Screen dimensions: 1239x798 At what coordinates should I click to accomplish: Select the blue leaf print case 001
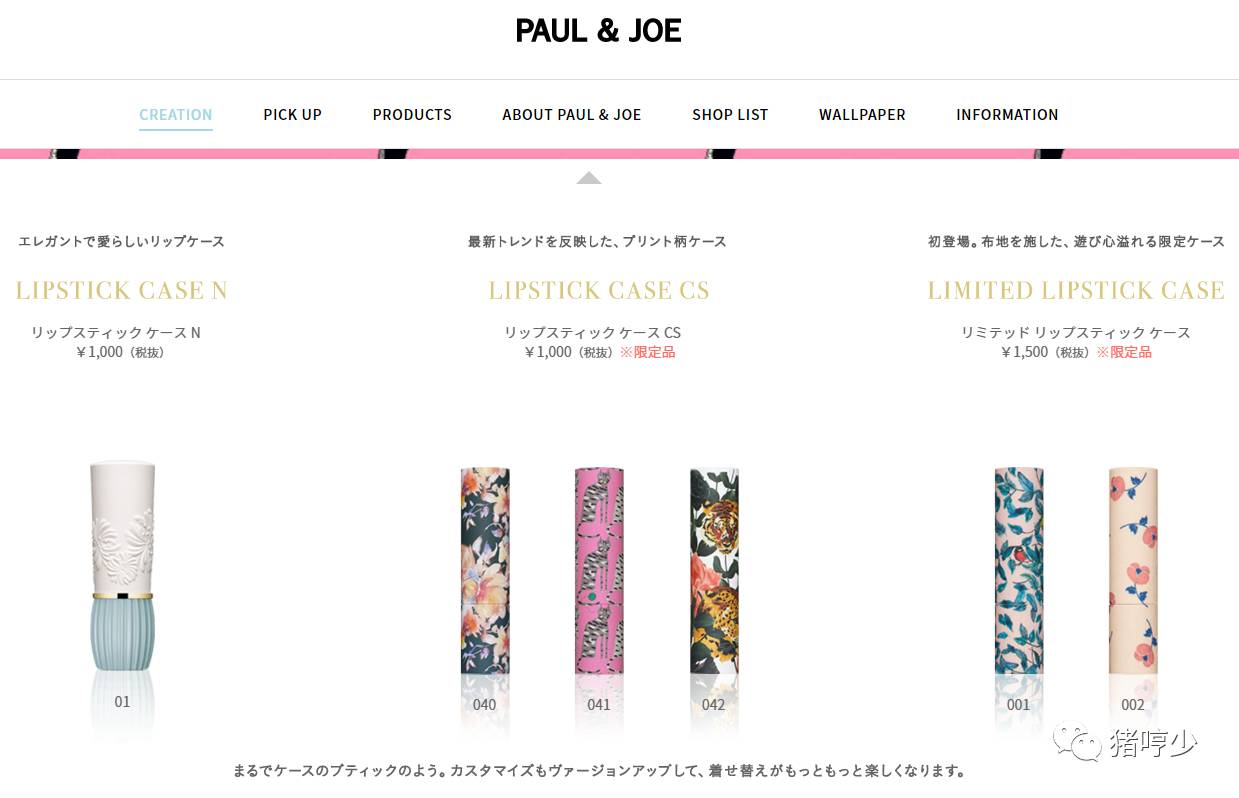point(1019,570)
